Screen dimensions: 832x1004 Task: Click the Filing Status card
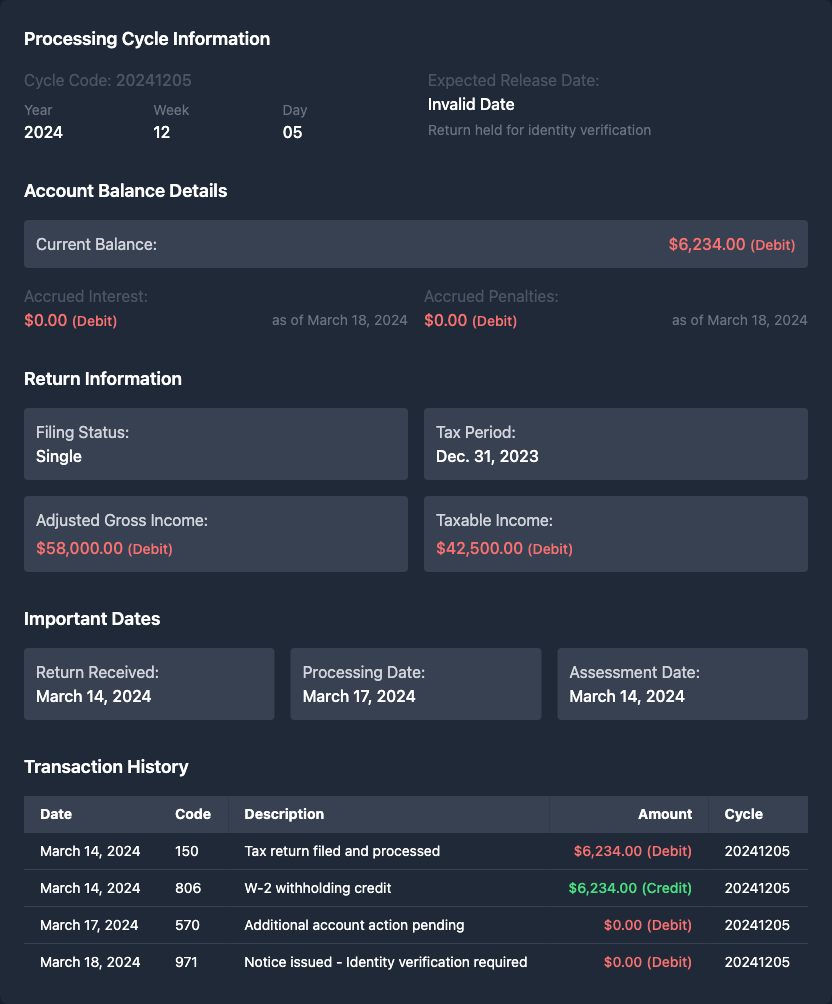coord(216,444)
